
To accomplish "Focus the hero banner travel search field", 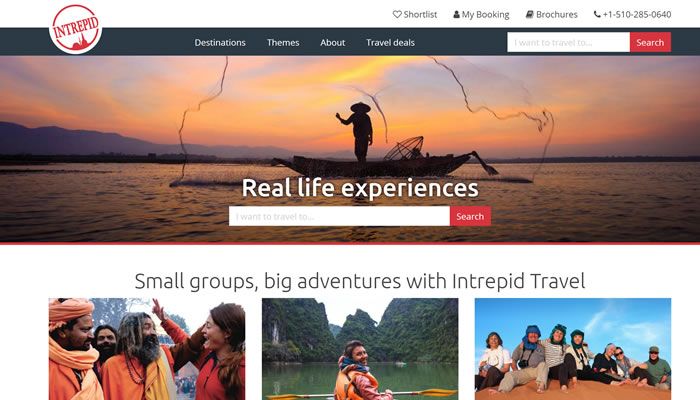I will pos(339,216).
